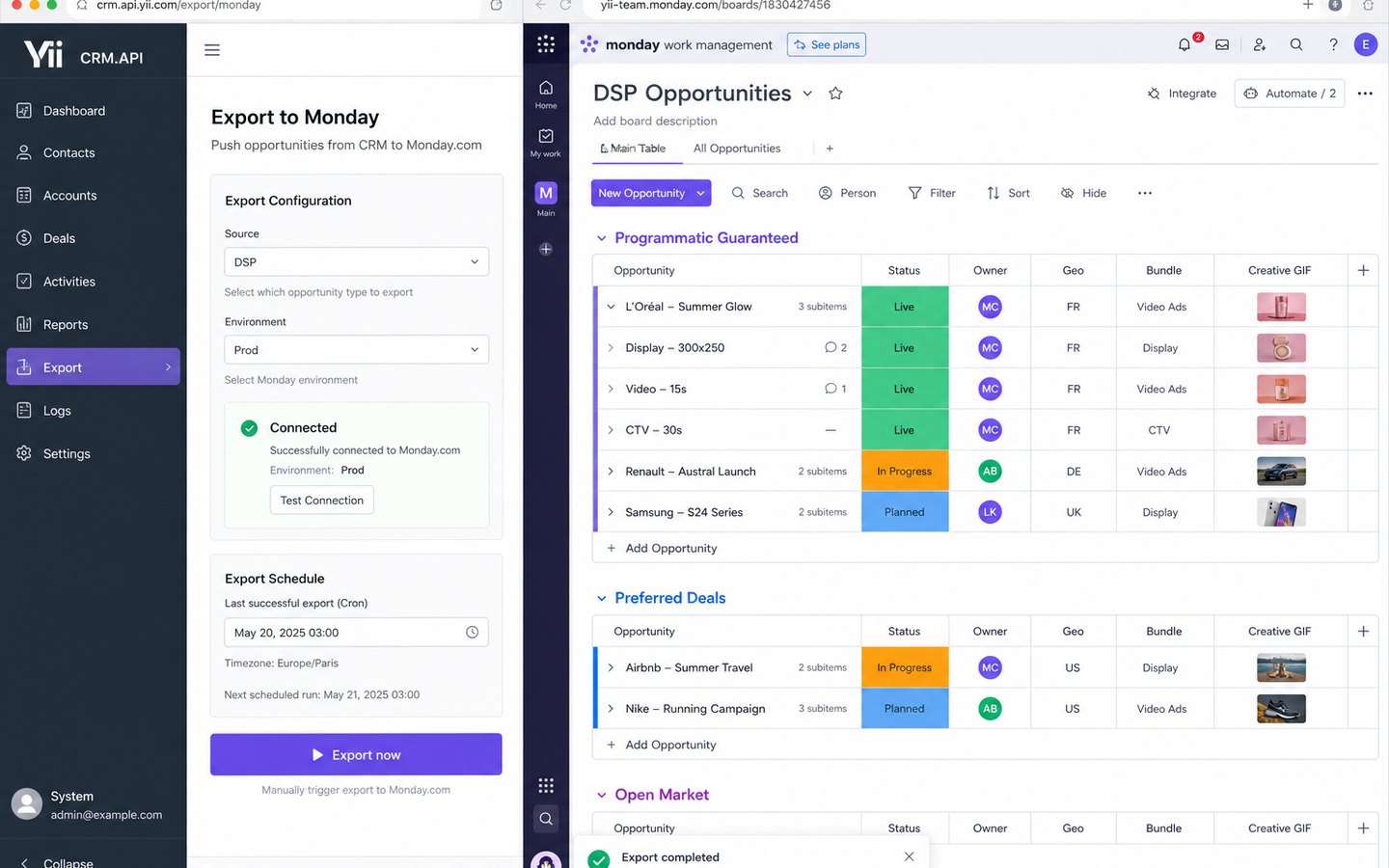The height and width of the screenshot is (868, 1389).
Task: Open the monday apps grid icon
Action: click(x=546, y=44)
